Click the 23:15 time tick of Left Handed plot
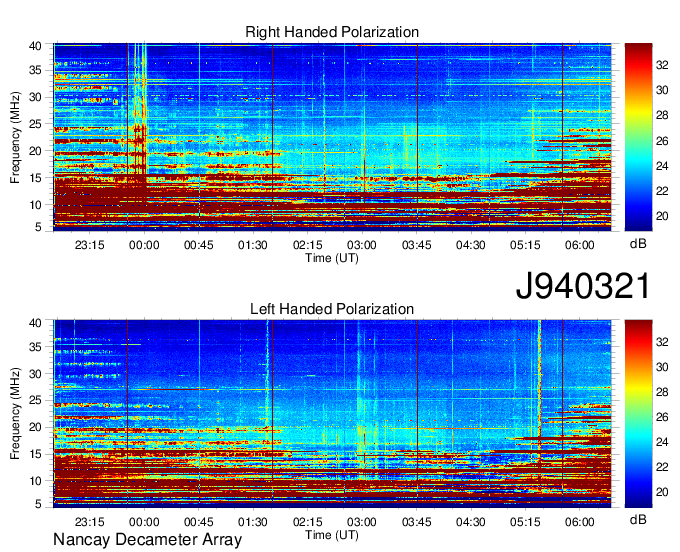Screen dimensions: 680x552 pos(89,522)
